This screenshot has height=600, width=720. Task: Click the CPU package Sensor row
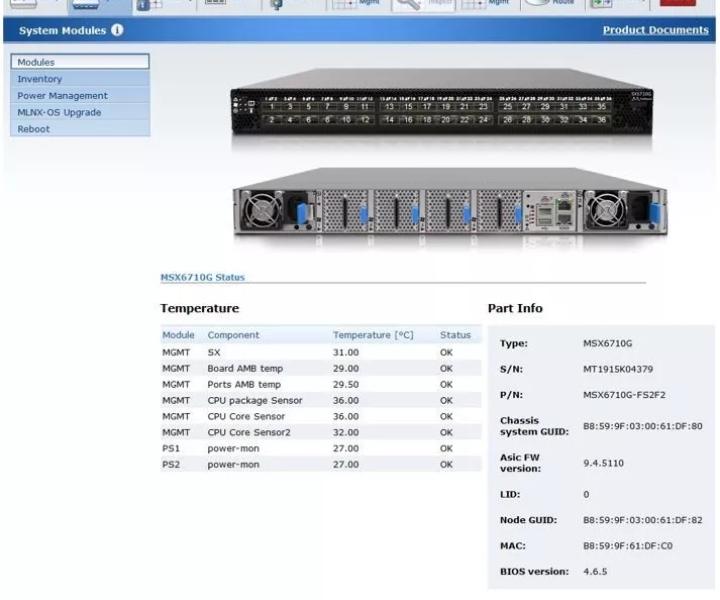[321, 401]
